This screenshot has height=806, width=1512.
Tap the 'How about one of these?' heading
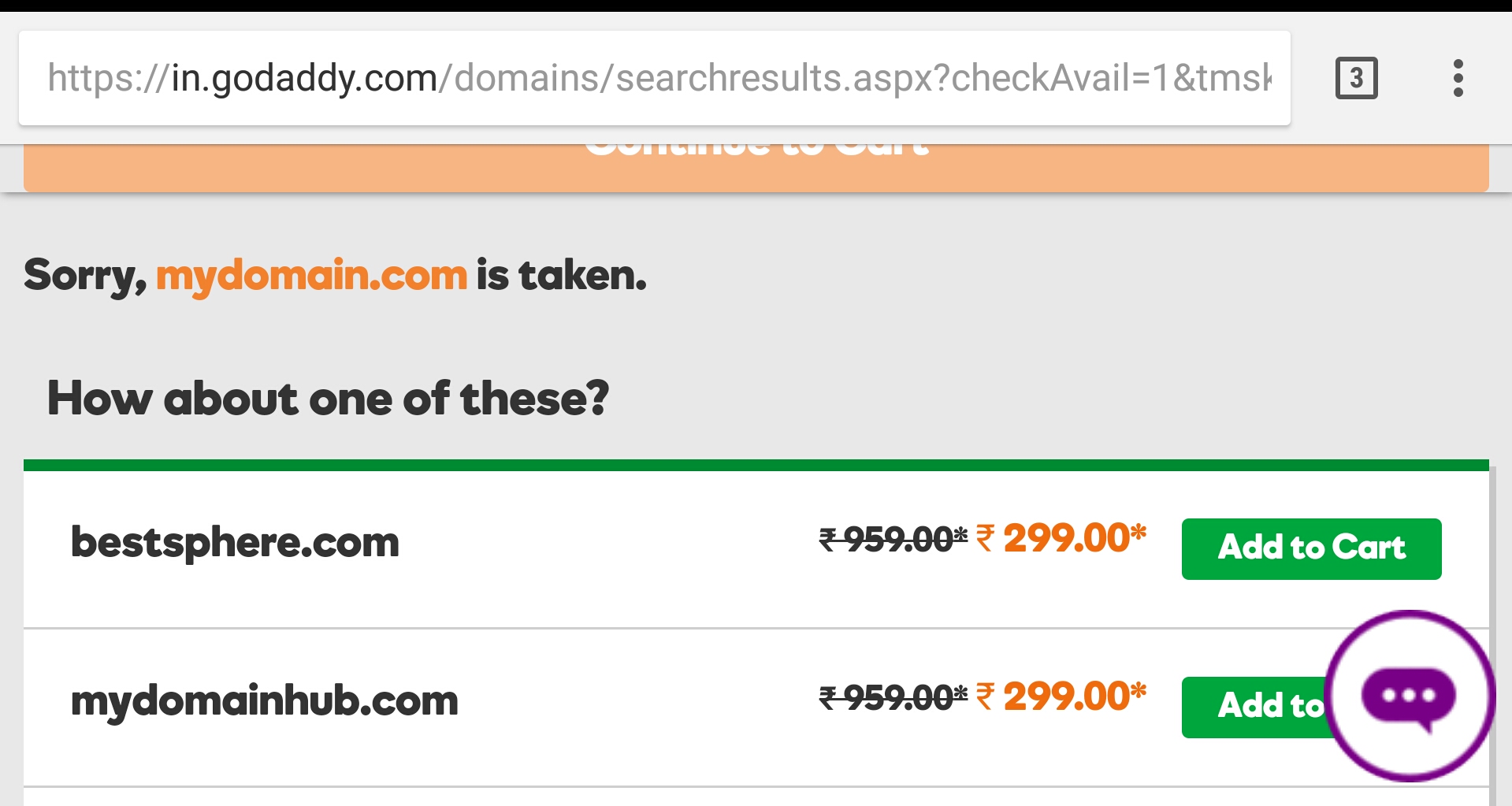click(x=328, y=398)
